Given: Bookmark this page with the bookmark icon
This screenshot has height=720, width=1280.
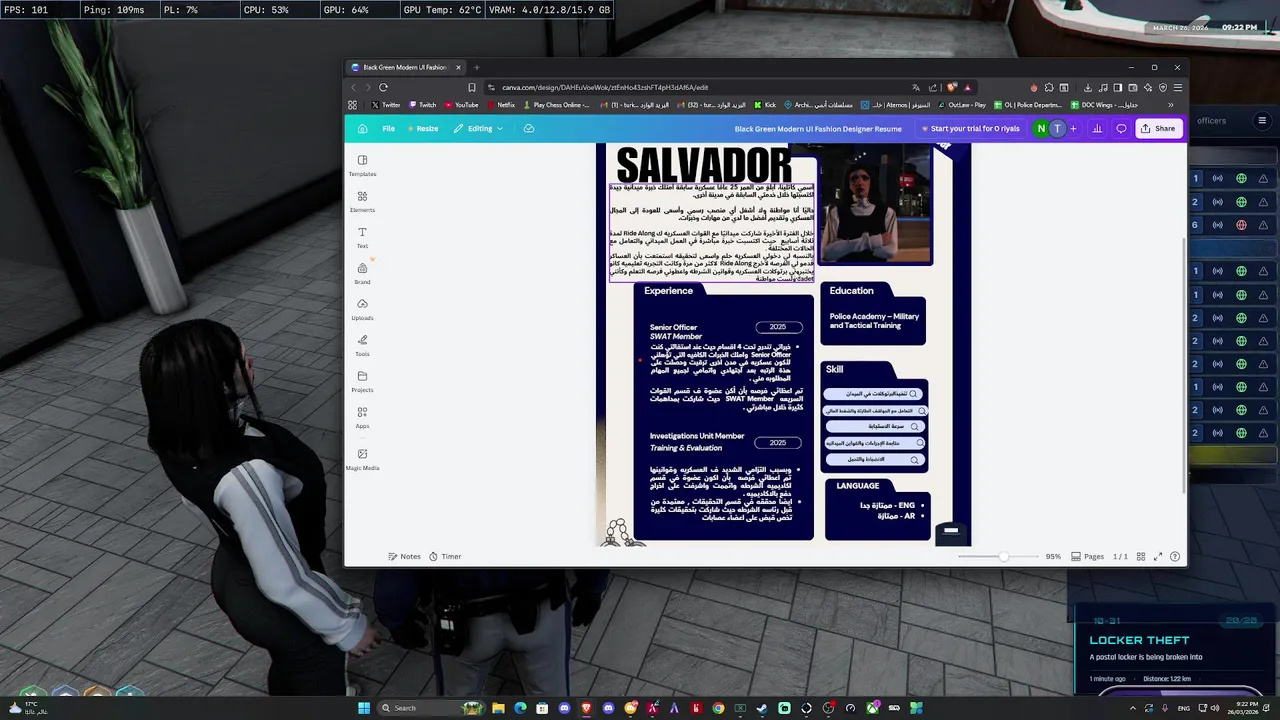Looking at the screenshot, I should coord(472,87).
